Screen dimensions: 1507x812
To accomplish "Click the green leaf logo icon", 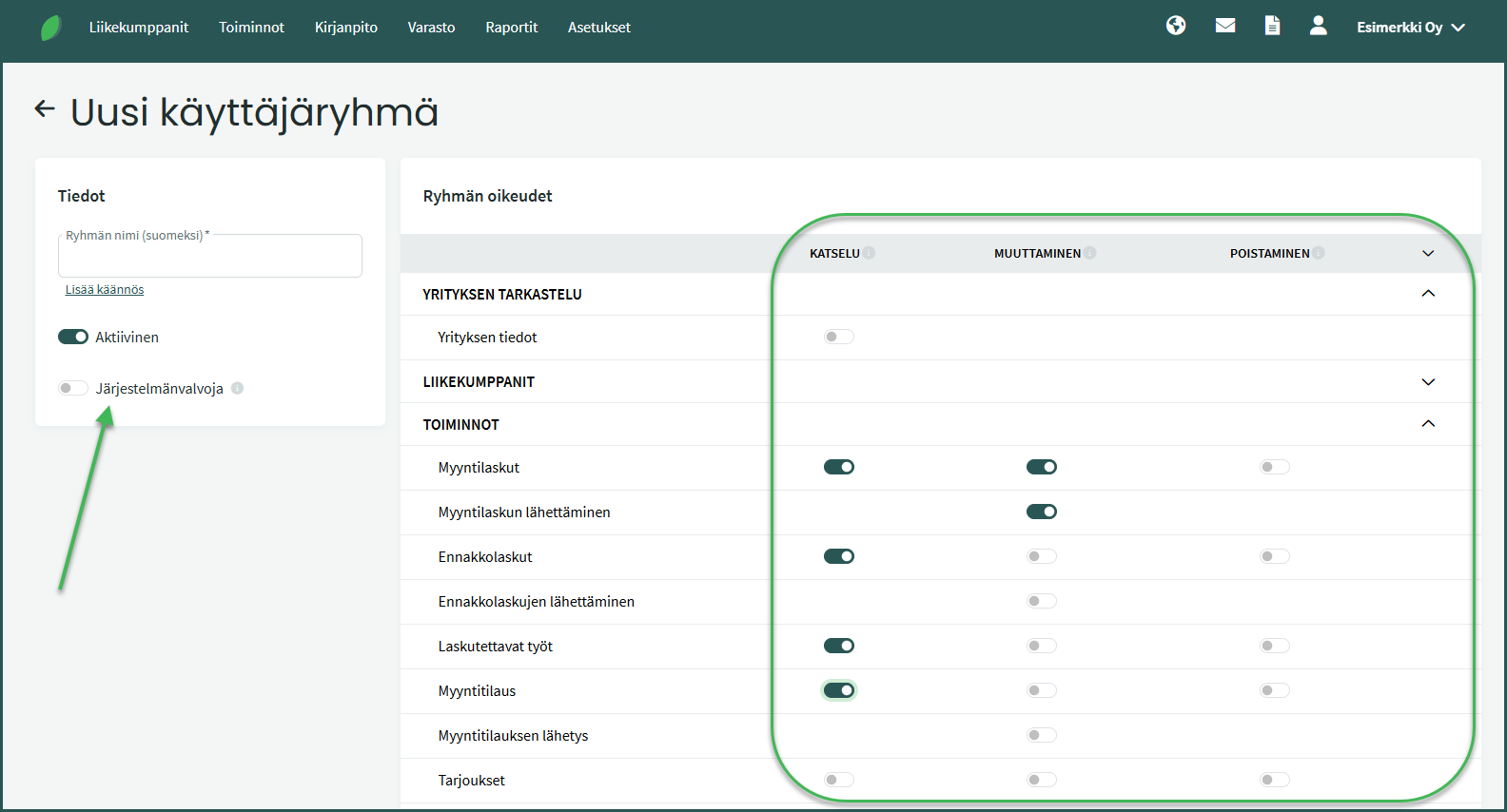I will pyautogui.click(x=50, y=28).
